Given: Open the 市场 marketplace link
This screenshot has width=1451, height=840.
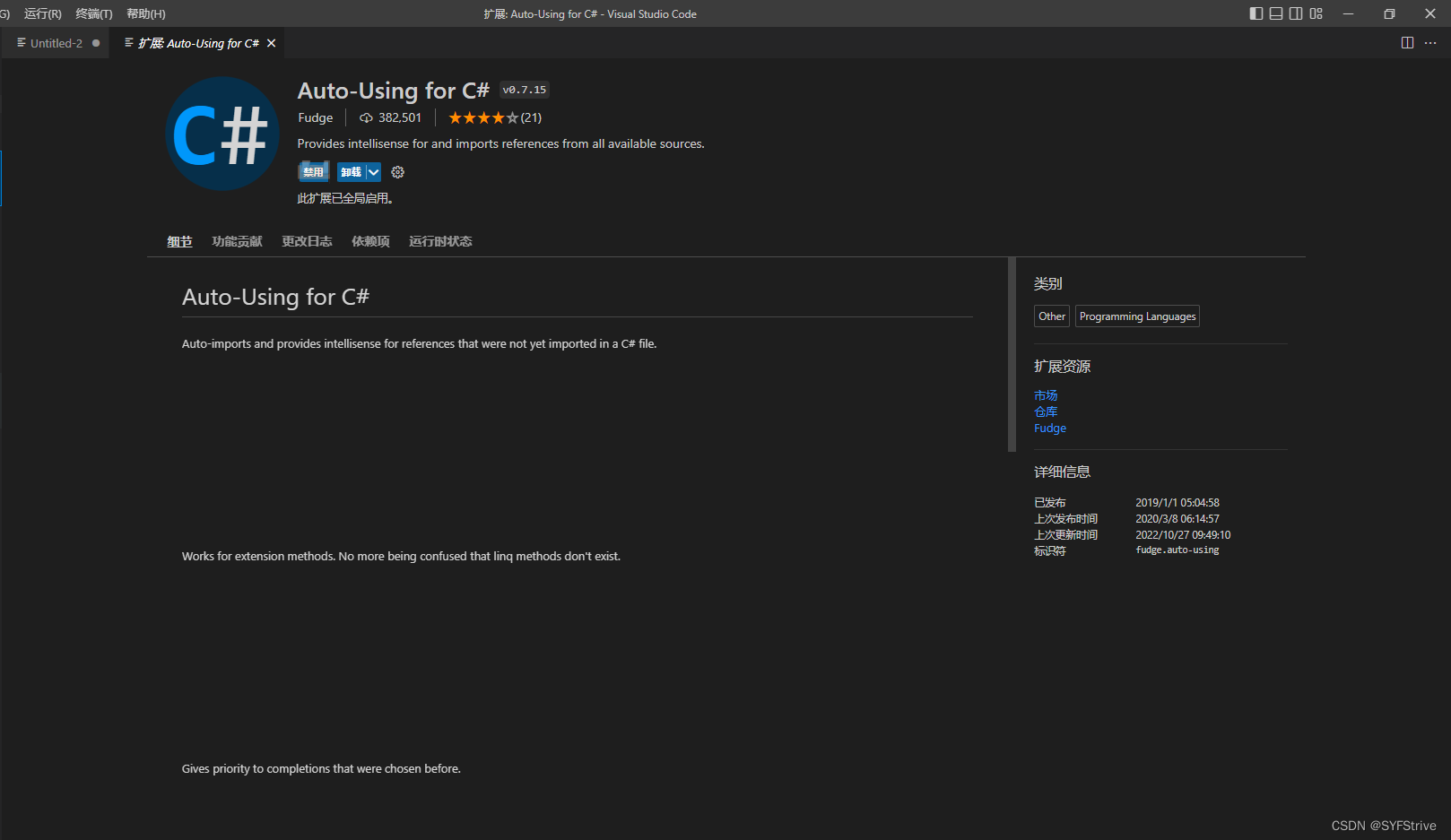Looking at the screenshot, I should pos(1046,395).
